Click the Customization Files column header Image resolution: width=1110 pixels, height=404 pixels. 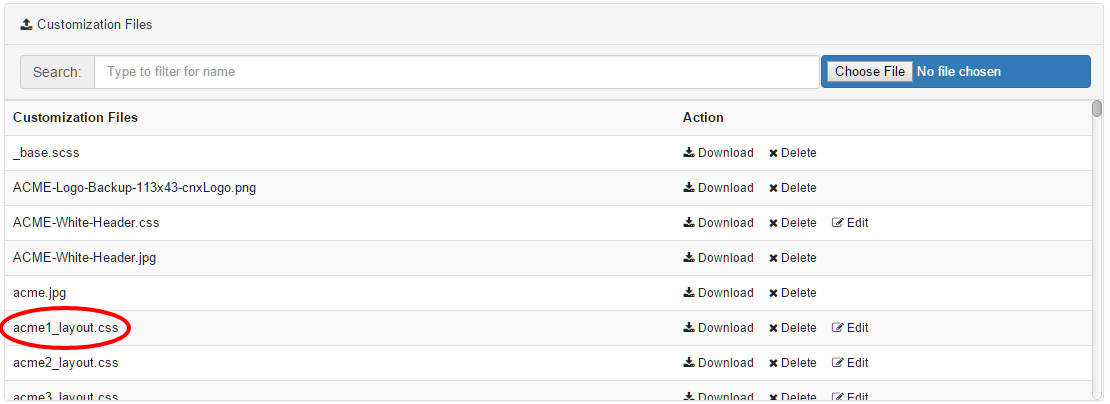[76, 118]
